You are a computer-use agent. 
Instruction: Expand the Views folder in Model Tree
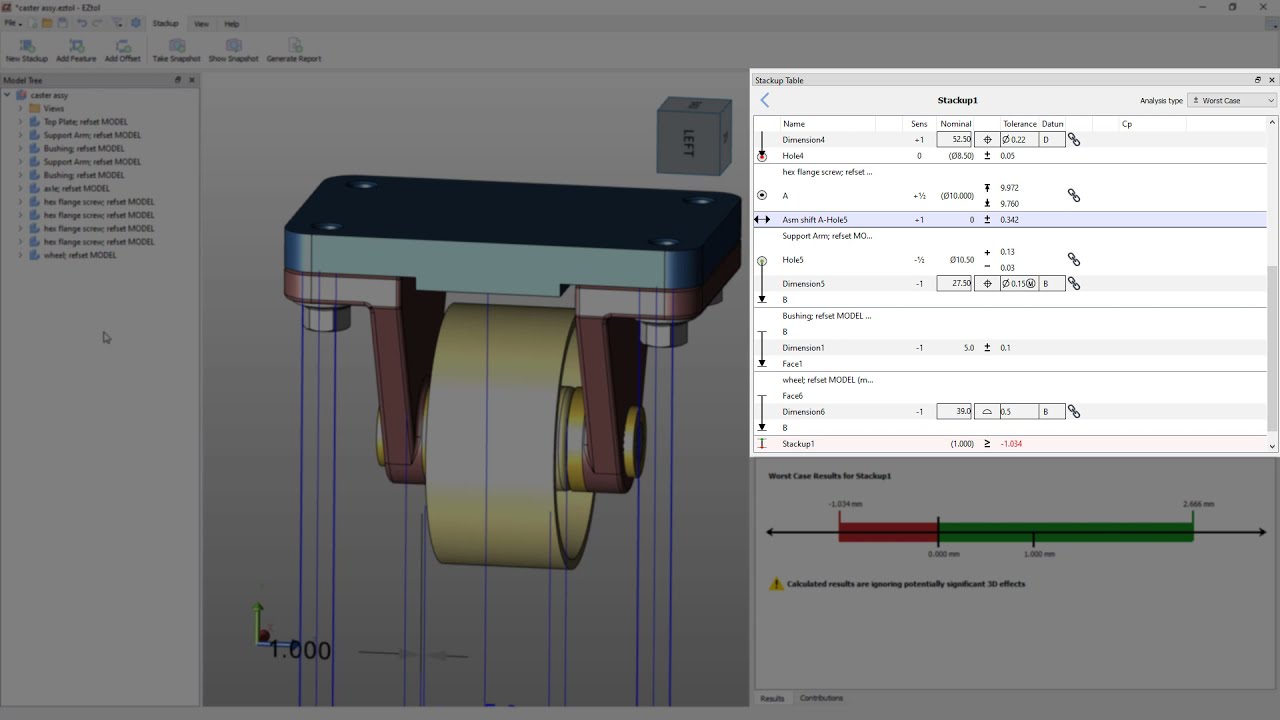[x=20, y=109]
